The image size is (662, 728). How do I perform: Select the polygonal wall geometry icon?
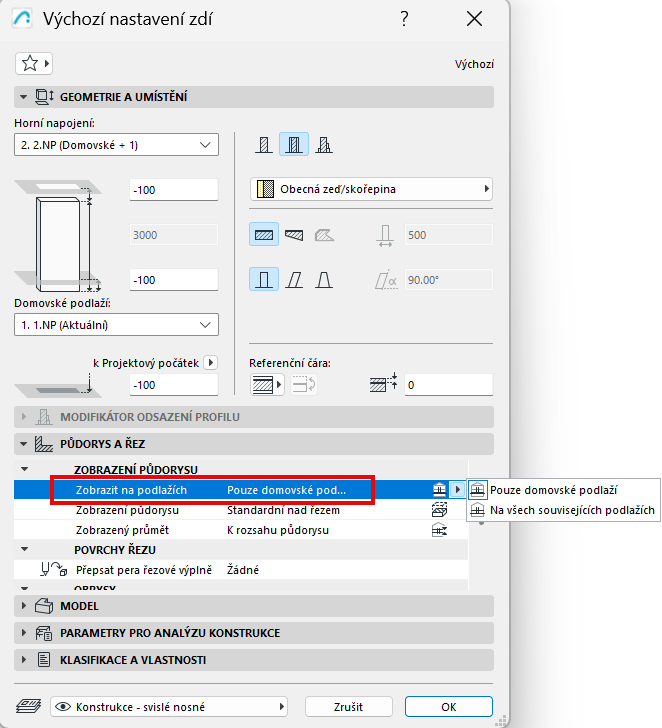pos(324,235)
